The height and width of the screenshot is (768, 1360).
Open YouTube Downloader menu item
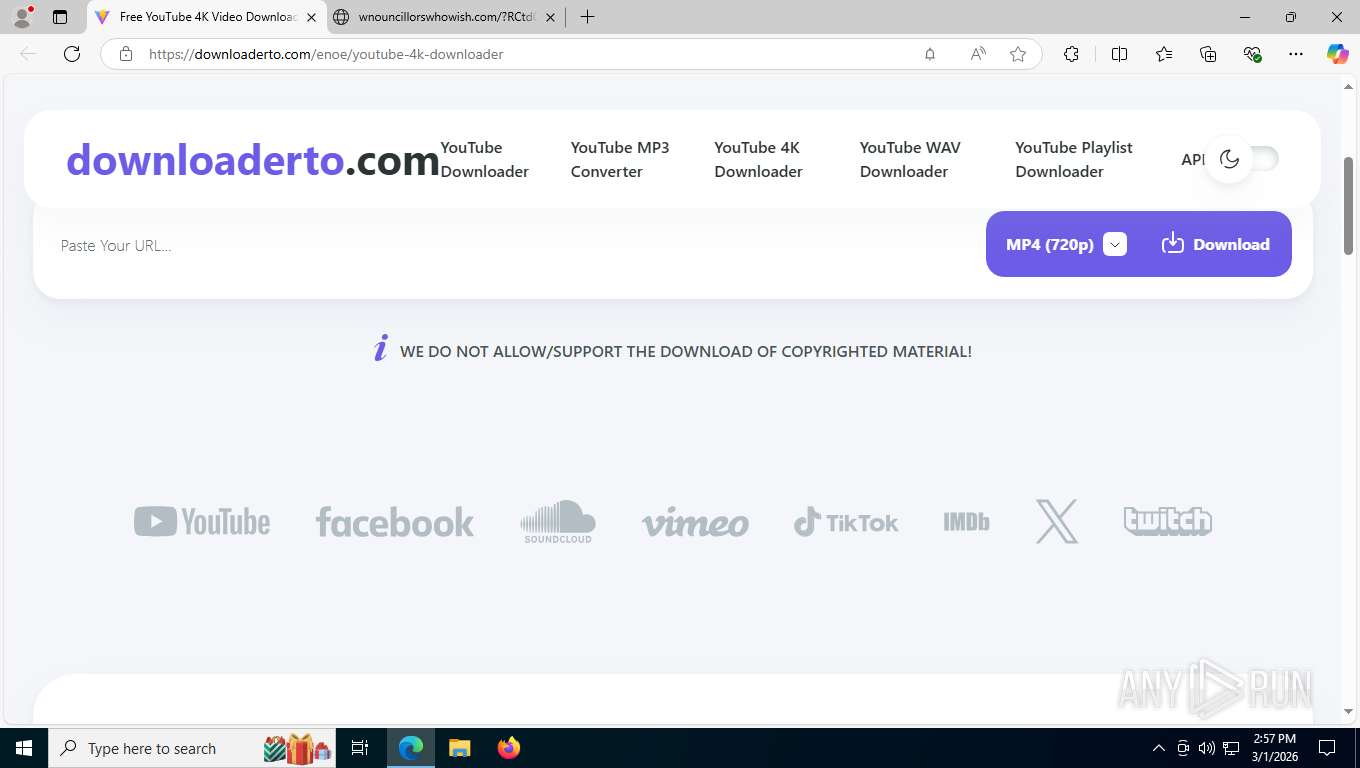pyautogui.click(x=485, y=159)
